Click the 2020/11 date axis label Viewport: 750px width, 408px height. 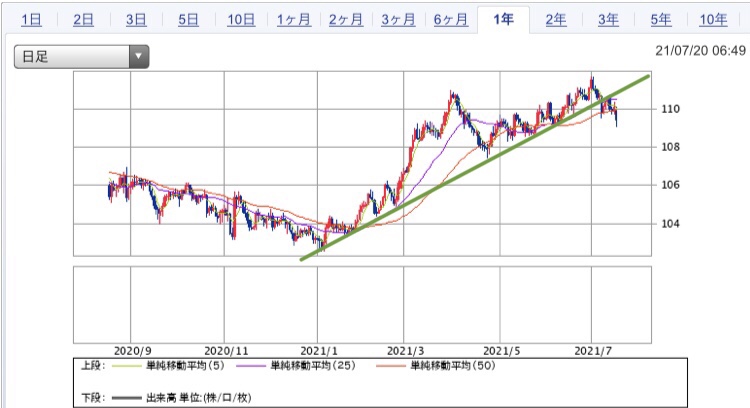click(x=226, y=351)
